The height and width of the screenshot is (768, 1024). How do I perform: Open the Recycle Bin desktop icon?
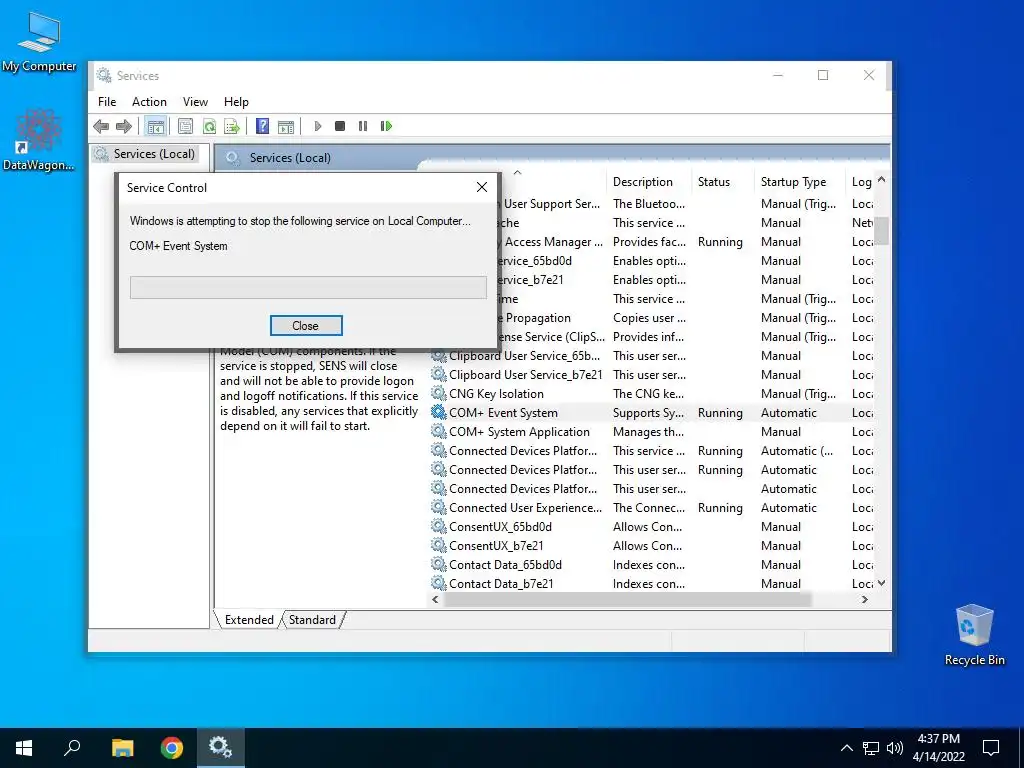point(974,635)
